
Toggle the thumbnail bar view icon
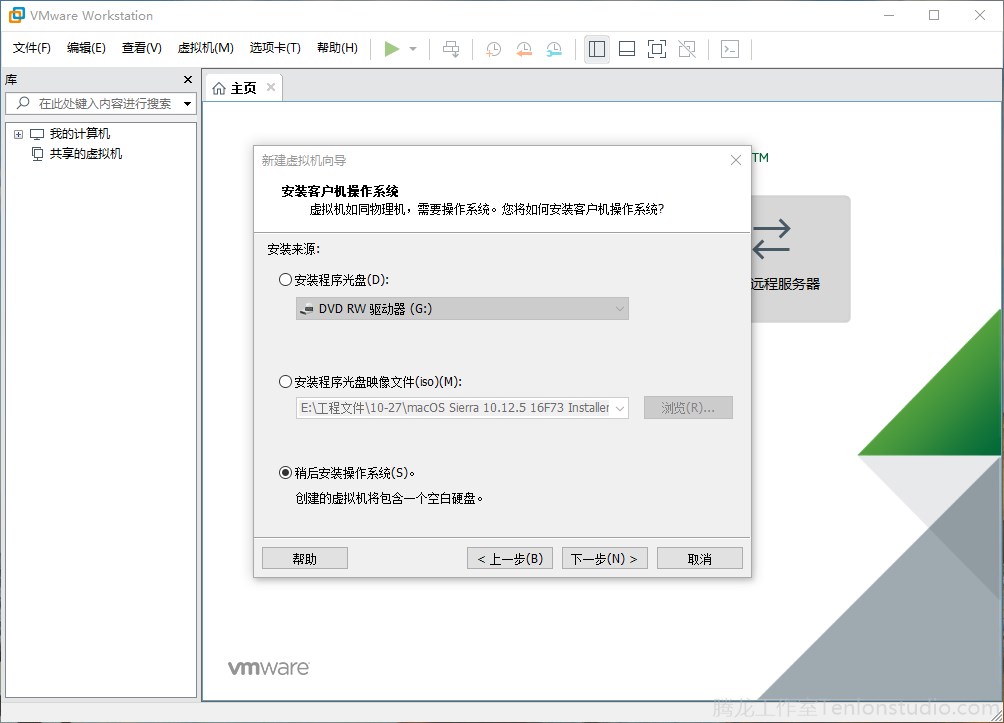(627, 49)
